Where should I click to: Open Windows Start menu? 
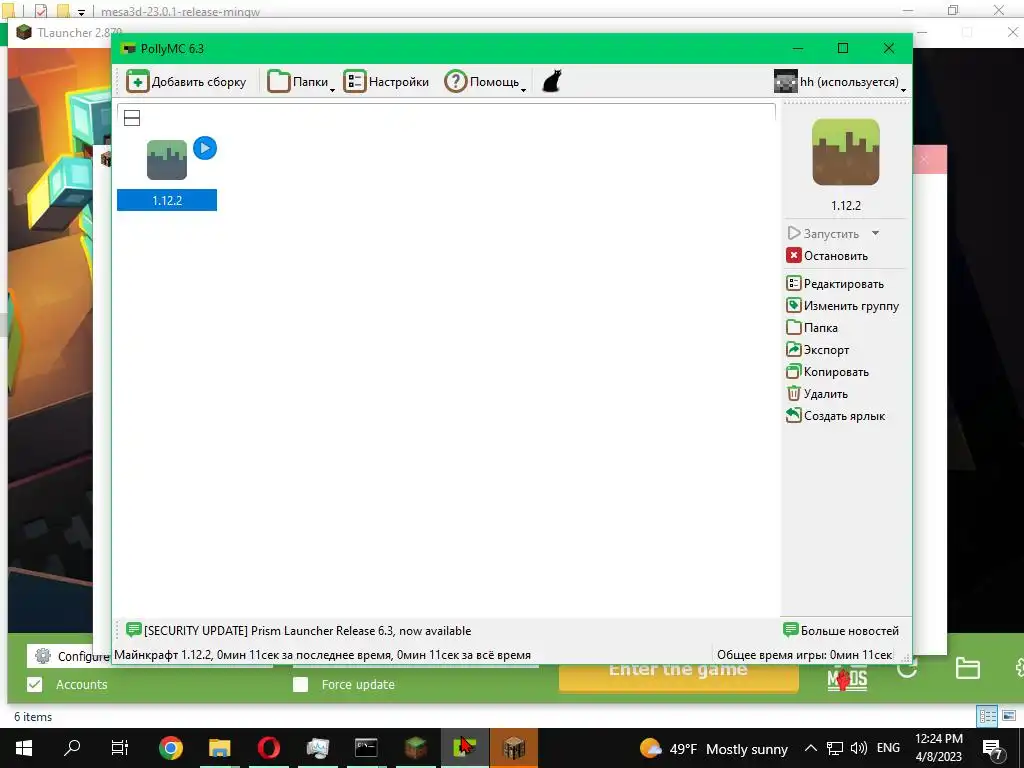[24, 748]
